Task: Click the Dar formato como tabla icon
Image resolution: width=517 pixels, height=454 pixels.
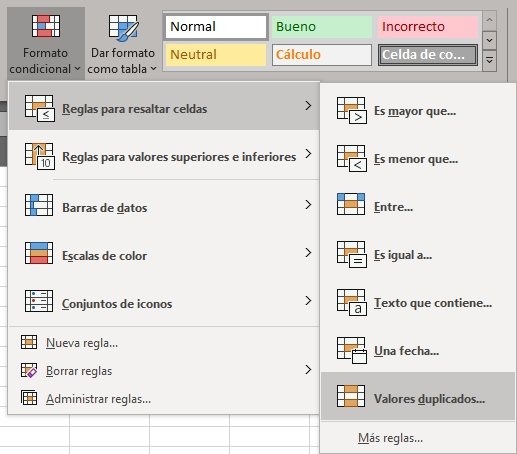Action: (x=123, y=27)
